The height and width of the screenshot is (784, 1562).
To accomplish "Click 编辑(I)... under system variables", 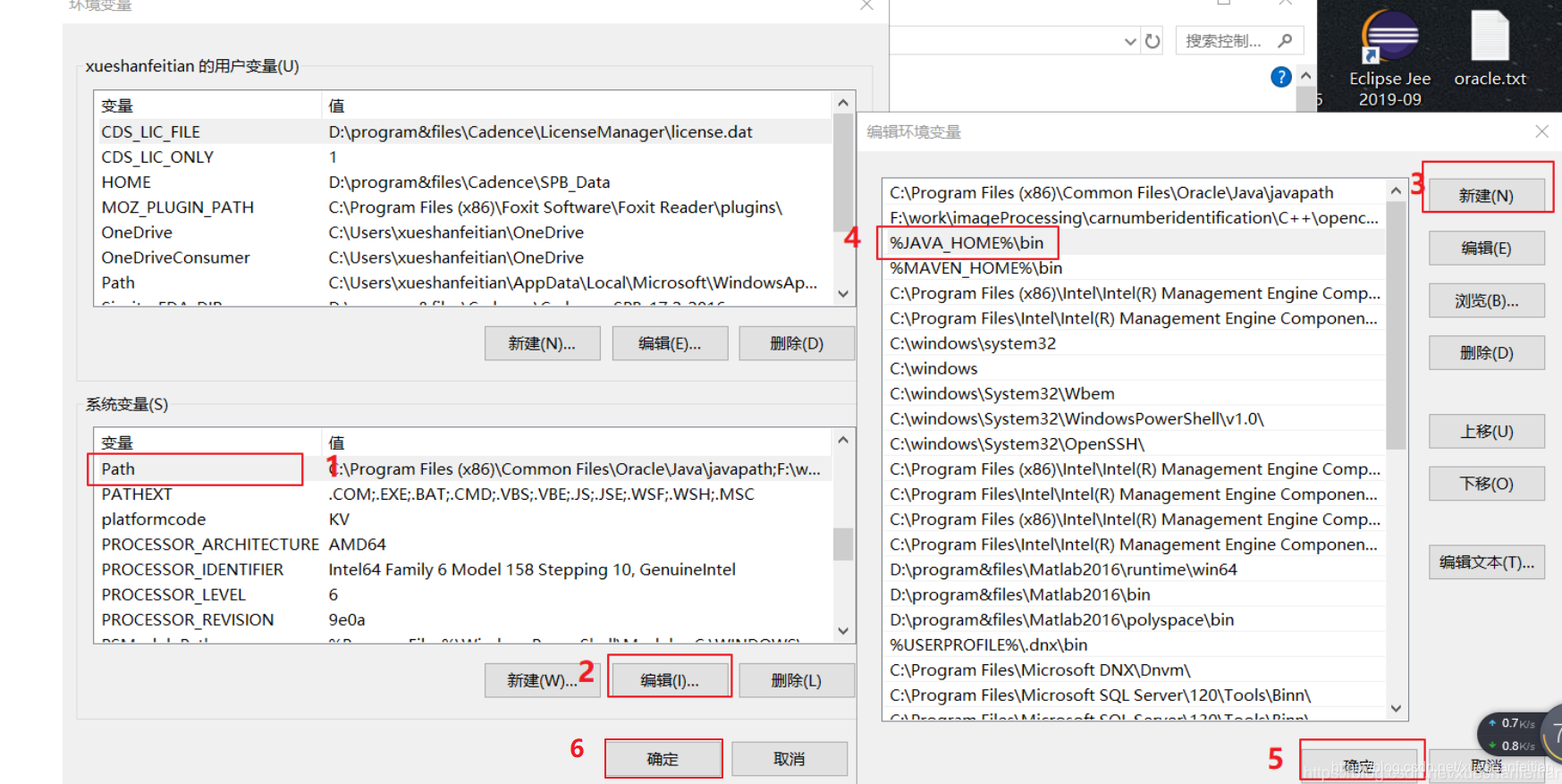I will [x=670, y=680].
